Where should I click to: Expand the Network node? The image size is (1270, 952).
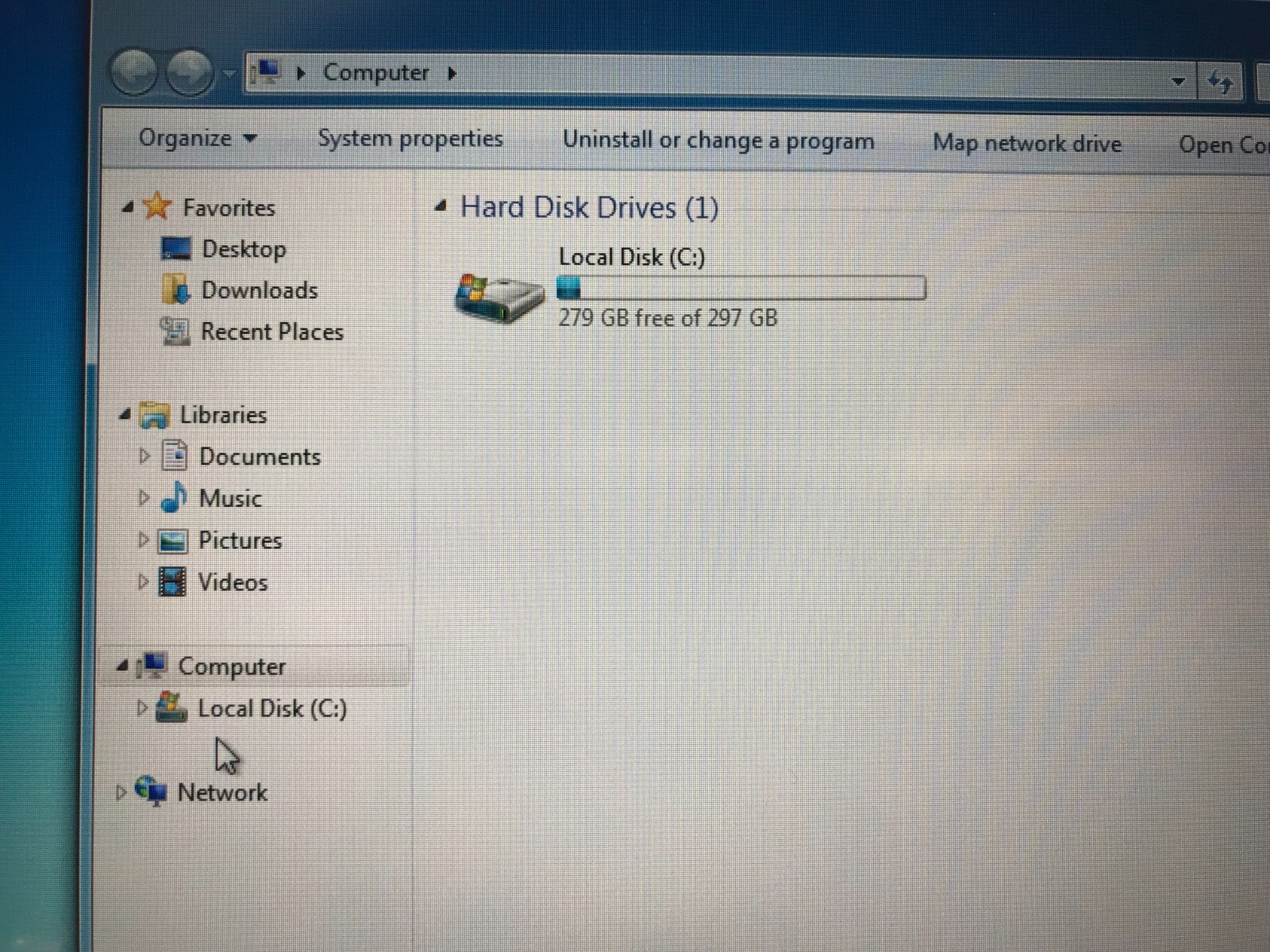pyautogui.click(x=121, y=793)
